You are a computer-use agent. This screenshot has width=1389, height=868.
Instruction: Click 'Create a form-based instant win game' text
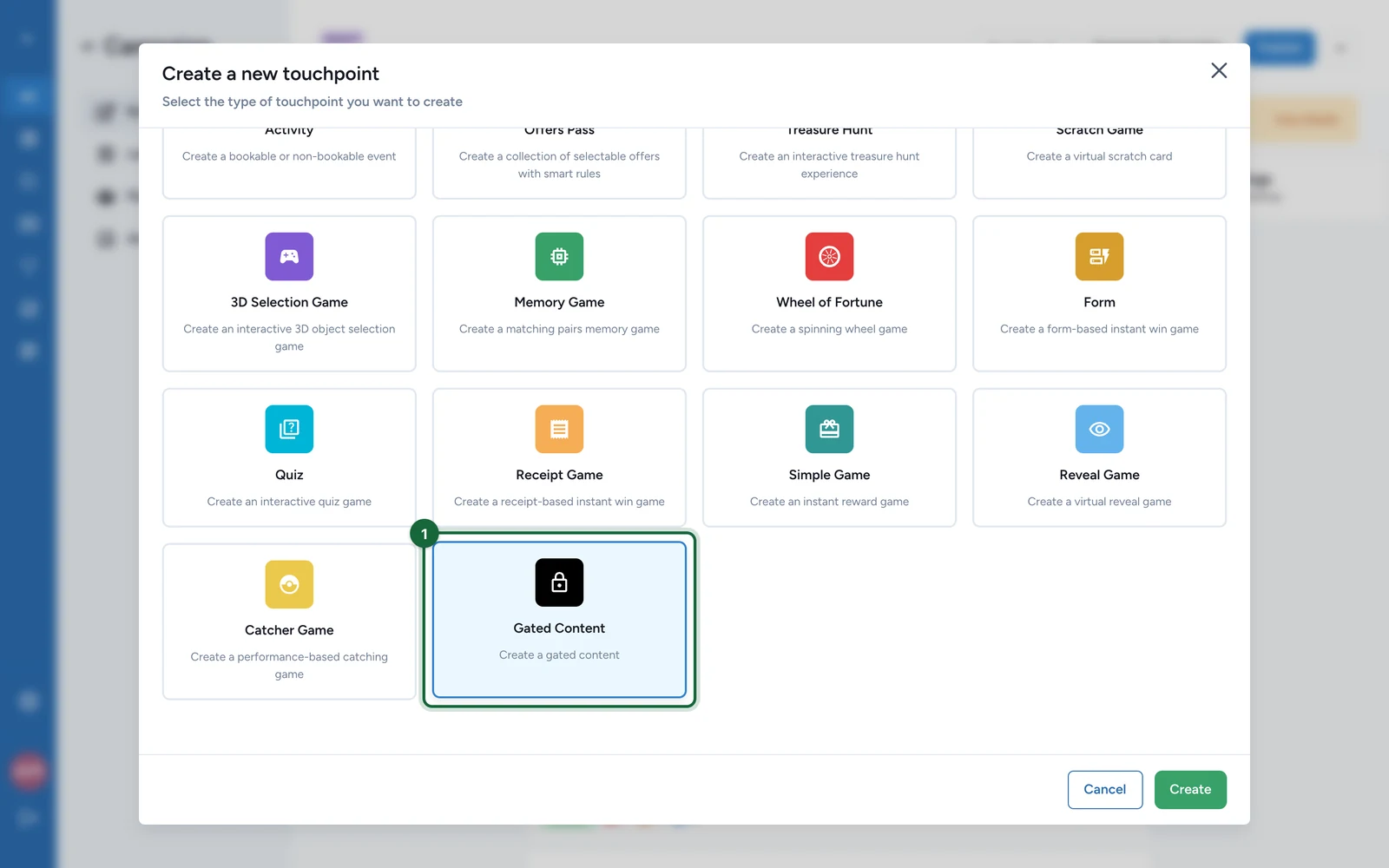click(x=1099, y=329)
